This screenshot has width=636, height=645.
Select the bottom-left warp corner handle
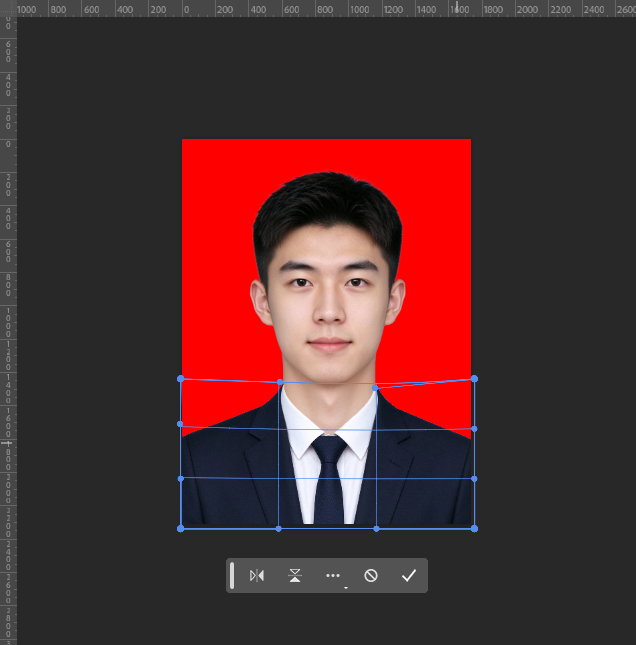point(181,529)
